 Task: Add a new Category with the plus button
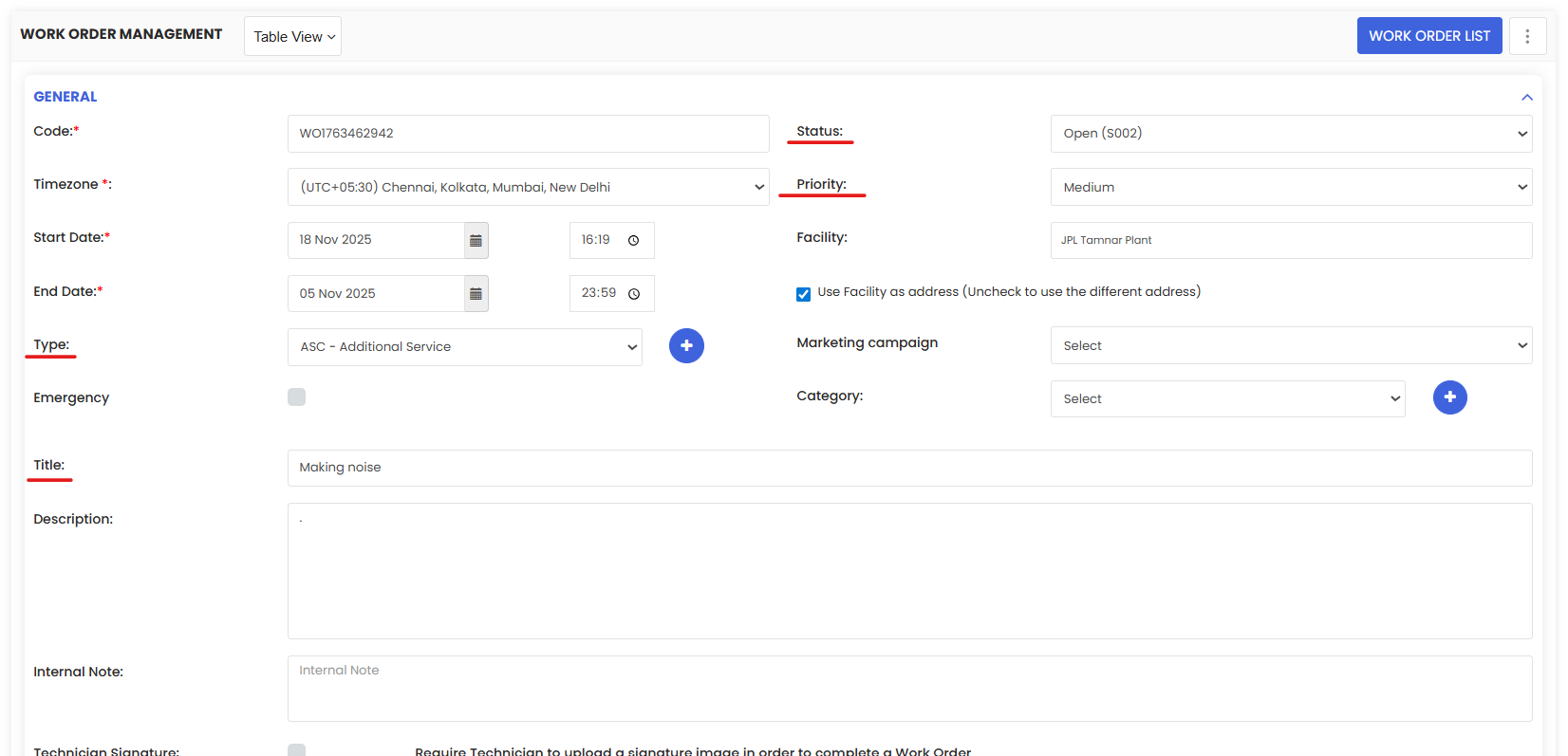(x=1449, y=397)
